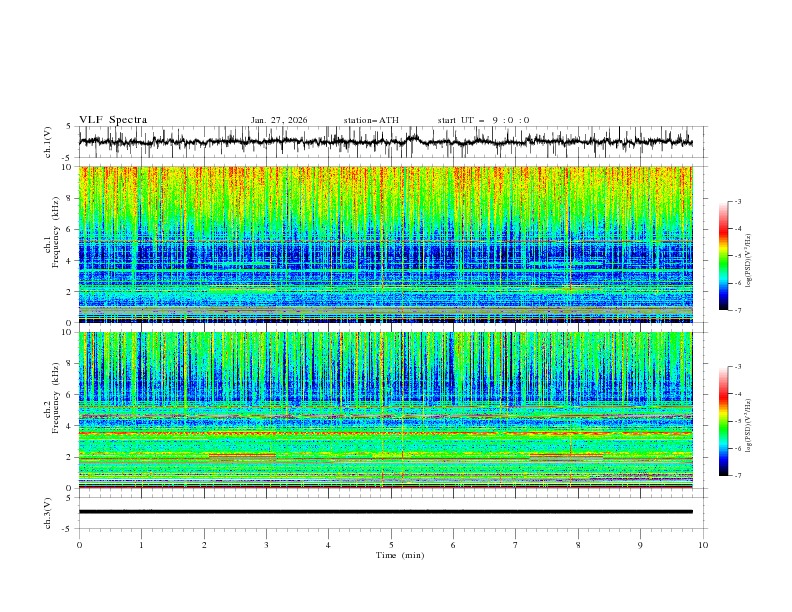This screenshot has width=792, height=612.
Task: Click the time axis tick label '0'
Action: pos(79,545)
